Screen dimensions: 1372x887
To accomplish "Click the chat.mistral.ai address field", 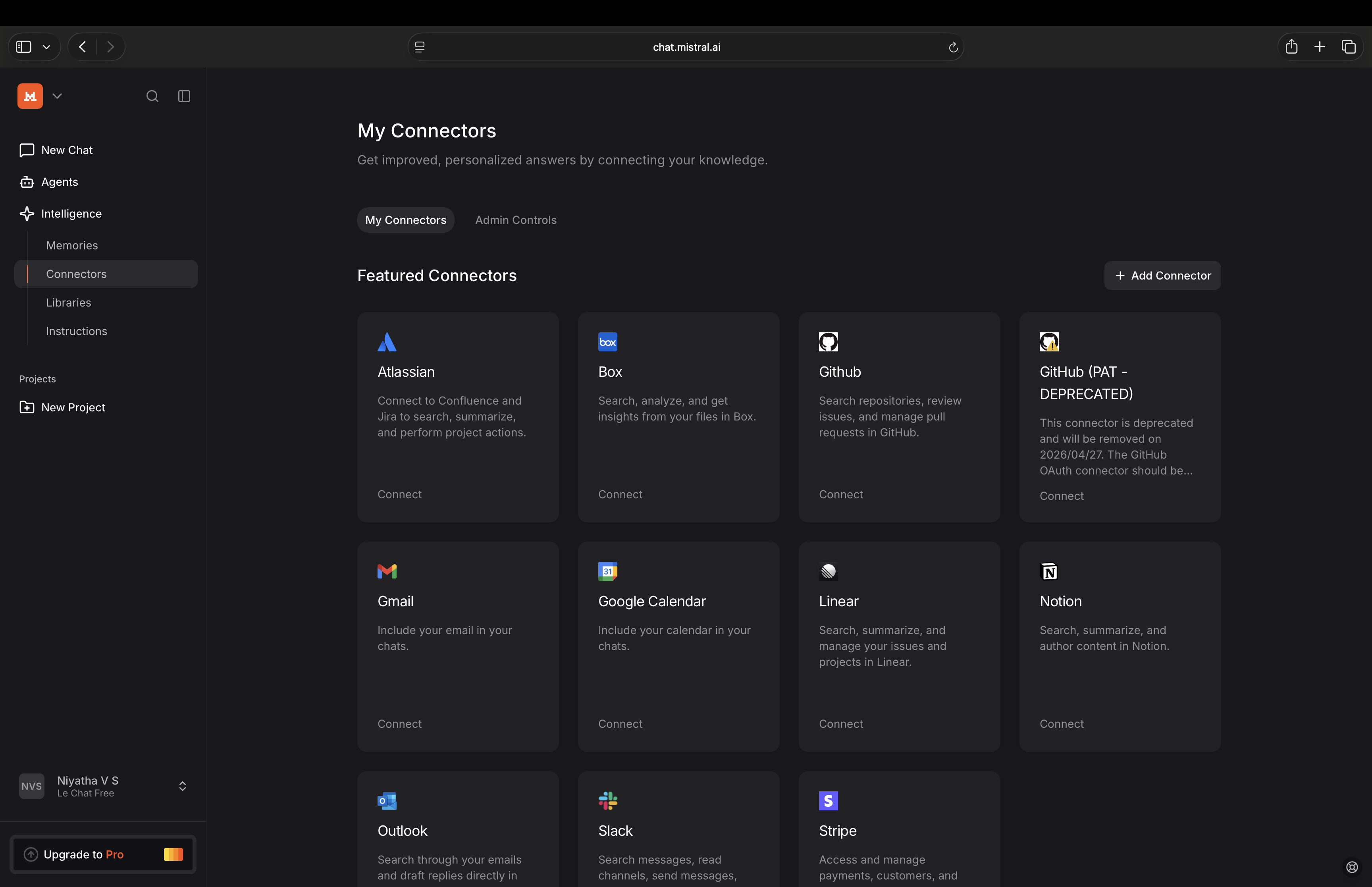I will pyautogui.click(x=686, y=47).
